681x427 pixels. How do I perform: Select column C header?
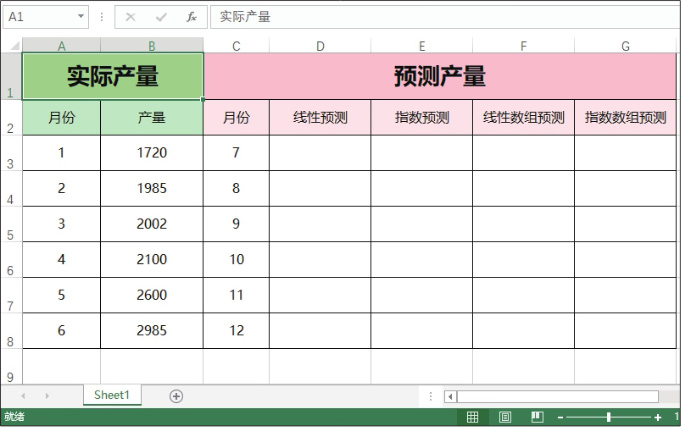[236, 46]
